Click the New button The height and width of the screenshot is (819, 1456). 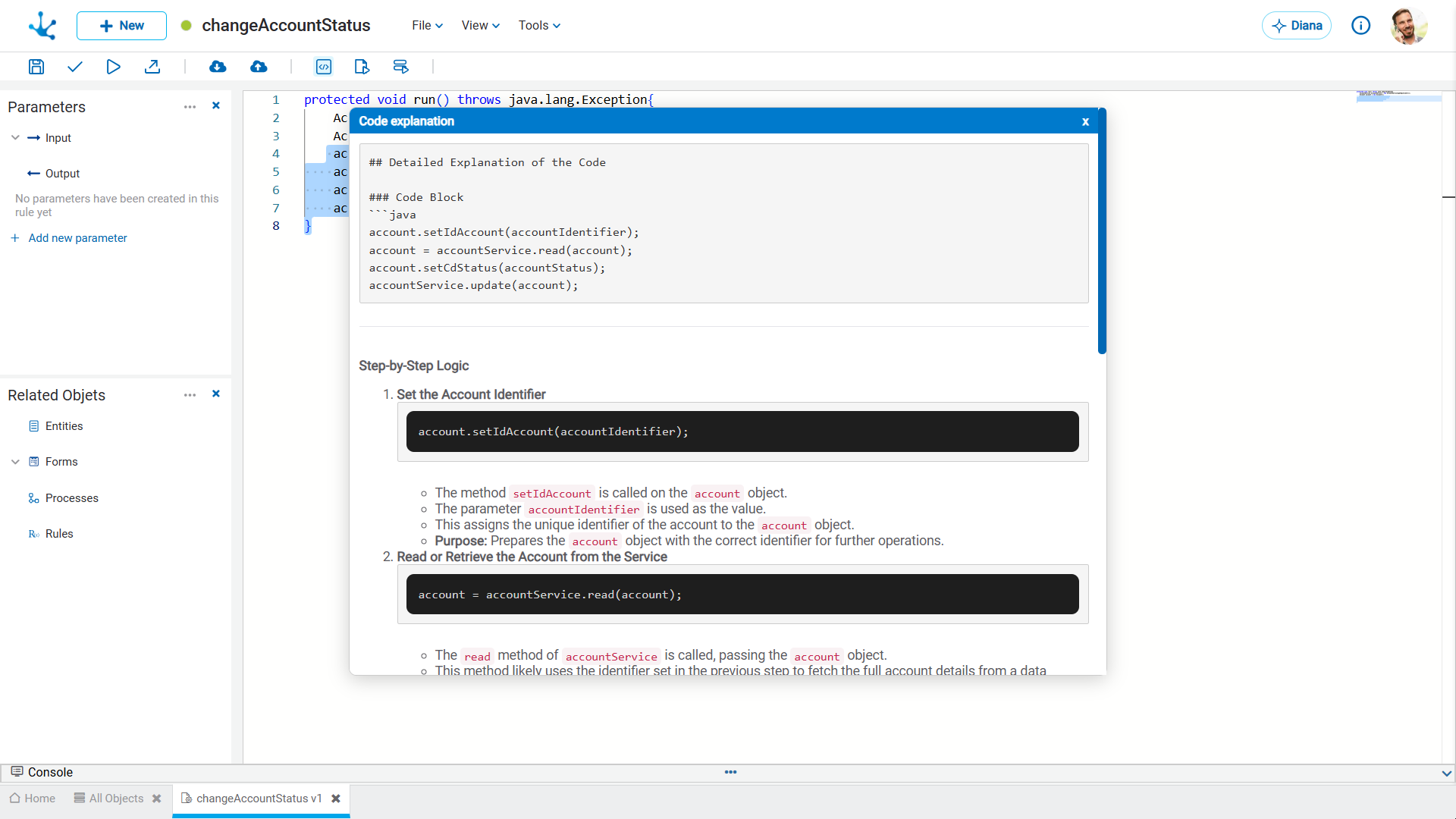pyautogui.click(x=121, y=26)
